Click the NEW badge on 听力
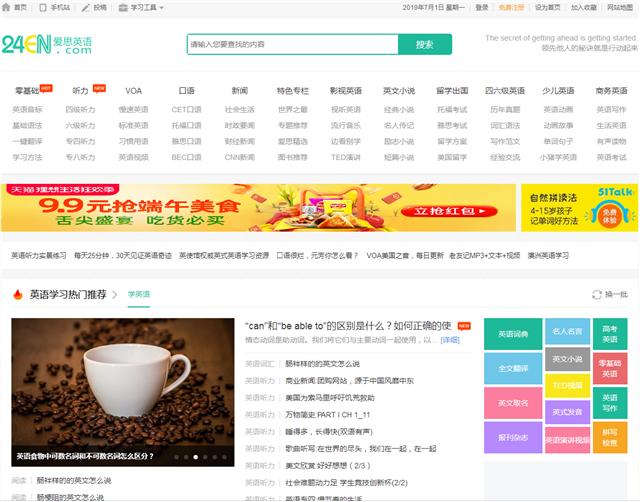The height and width of the screenshot is (502, 640). 99,88
